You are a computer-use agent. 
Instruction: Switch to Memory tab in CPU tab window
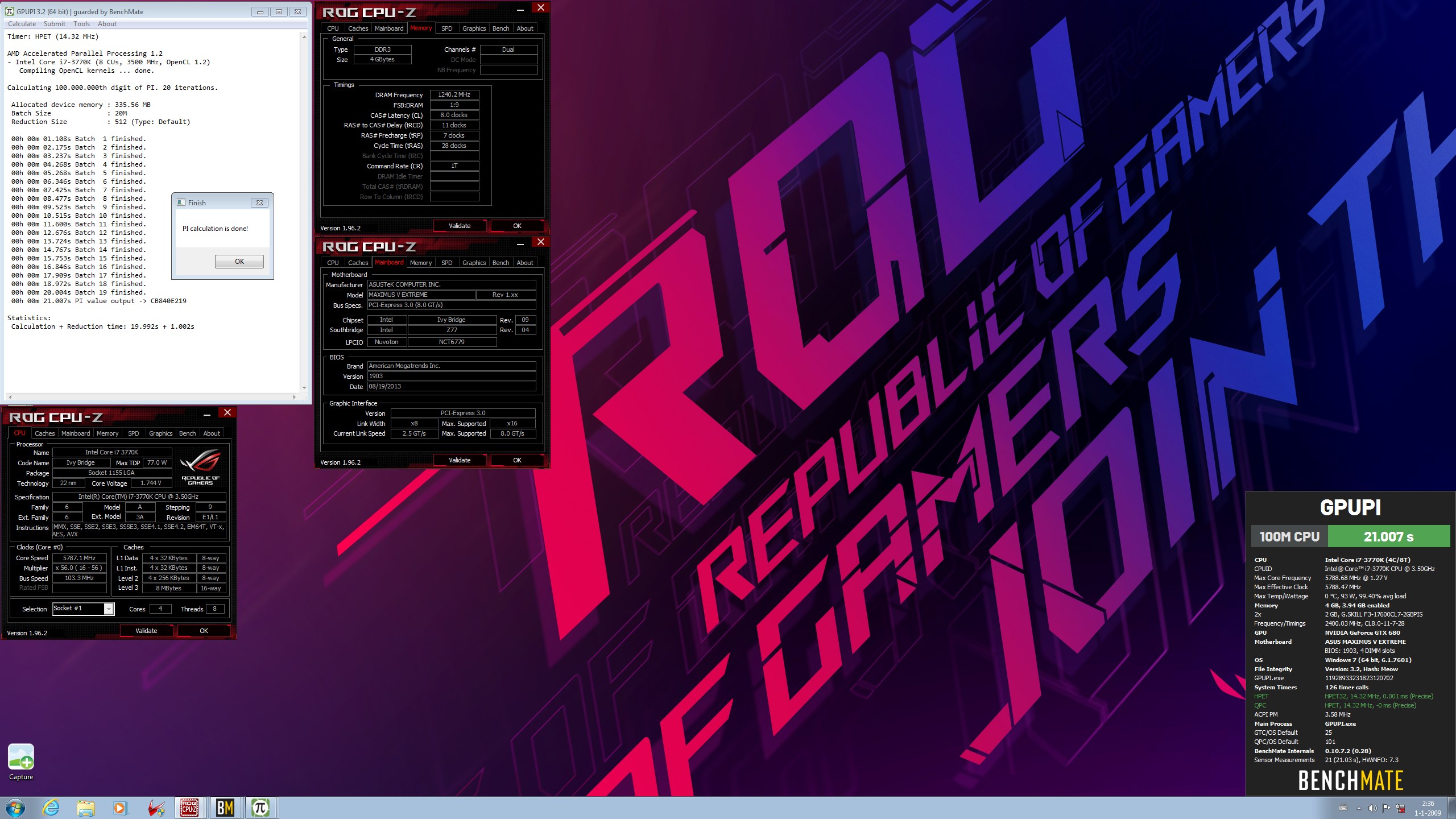click(107, 433)
